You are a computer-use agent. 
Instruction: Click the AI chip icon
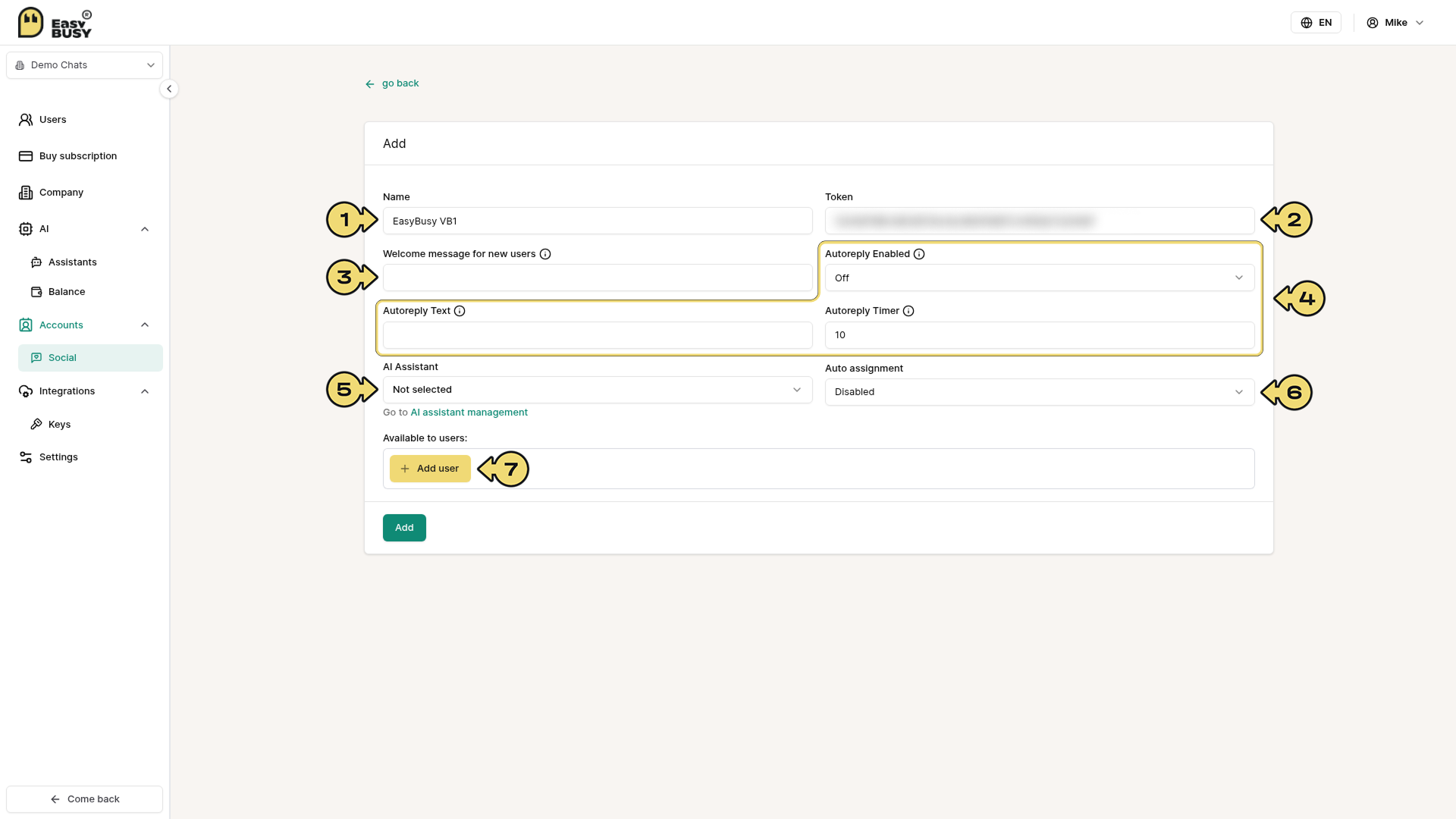pos(26,229)
